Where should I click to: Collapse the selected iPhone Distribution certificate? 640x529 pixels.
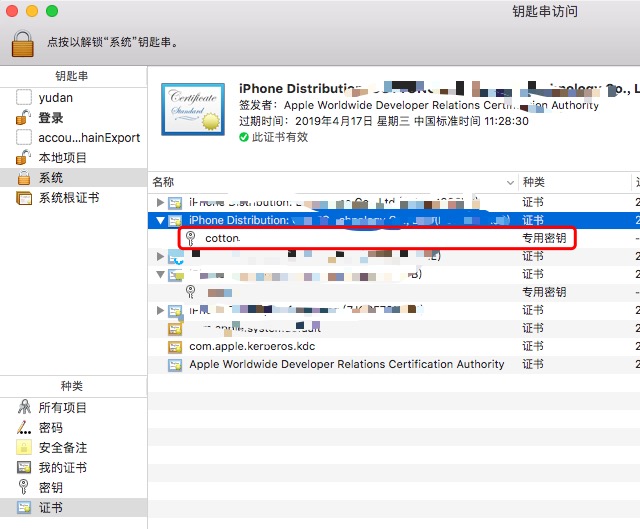click(x=160, y=220)
